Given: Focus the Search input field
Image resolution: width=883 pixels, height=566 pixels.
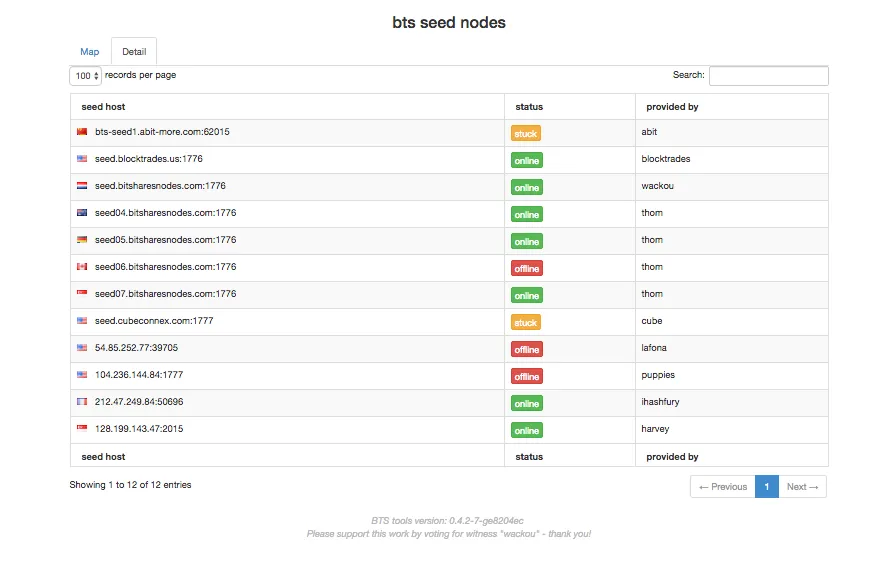Looking at the screenshot, I should tap(769, 75).
